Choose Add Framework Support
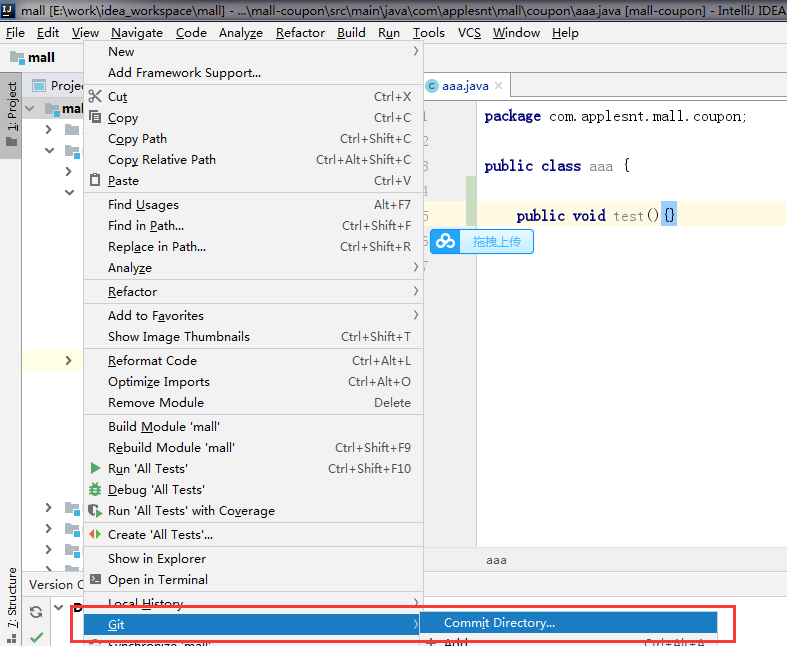 253,73
